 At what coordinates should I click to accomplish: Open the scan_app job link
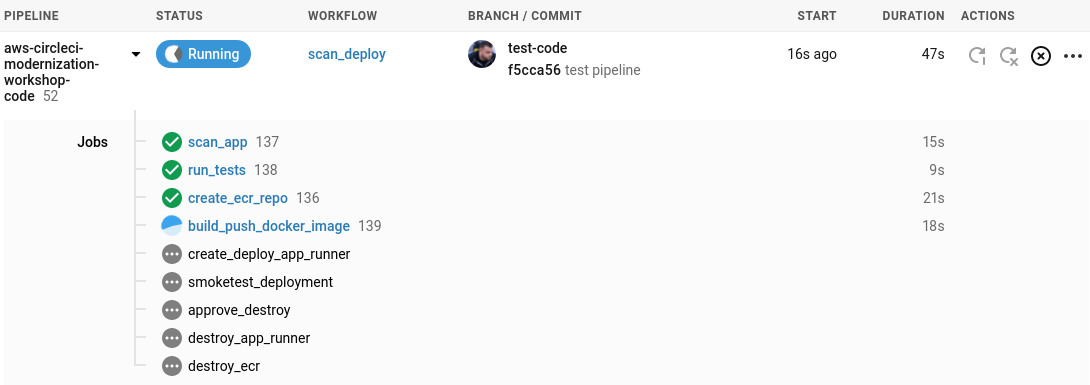point(218,142)
